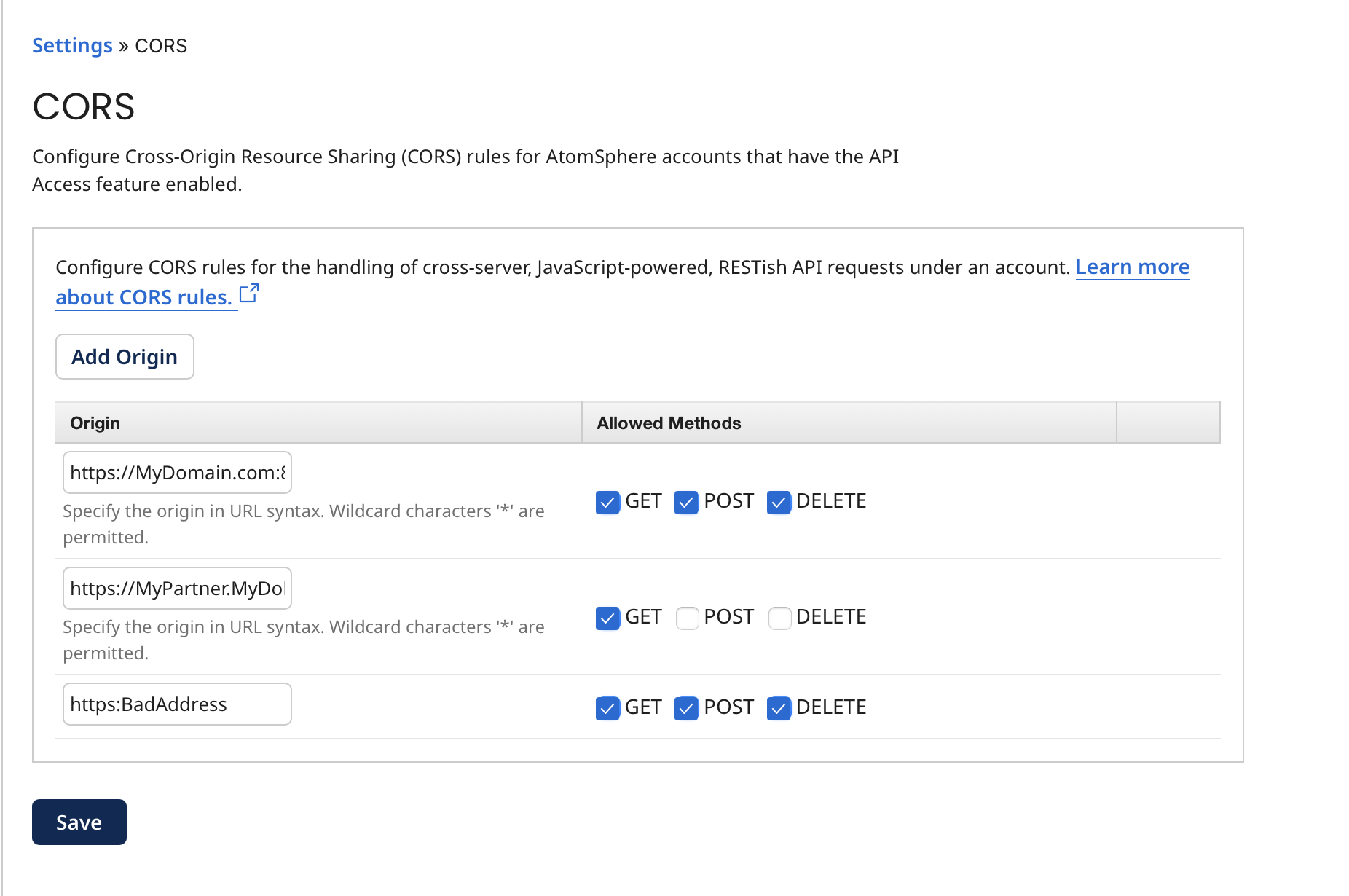Enable DELETE for the MyPartner origin
Viewport: 1349px width, 896px height.
pos(779,618)
